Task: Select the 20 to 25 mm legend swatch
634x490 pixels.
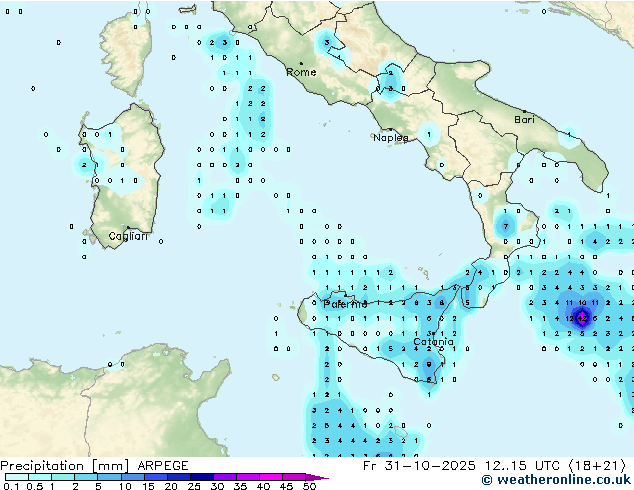Action: (x=178, y=477)
